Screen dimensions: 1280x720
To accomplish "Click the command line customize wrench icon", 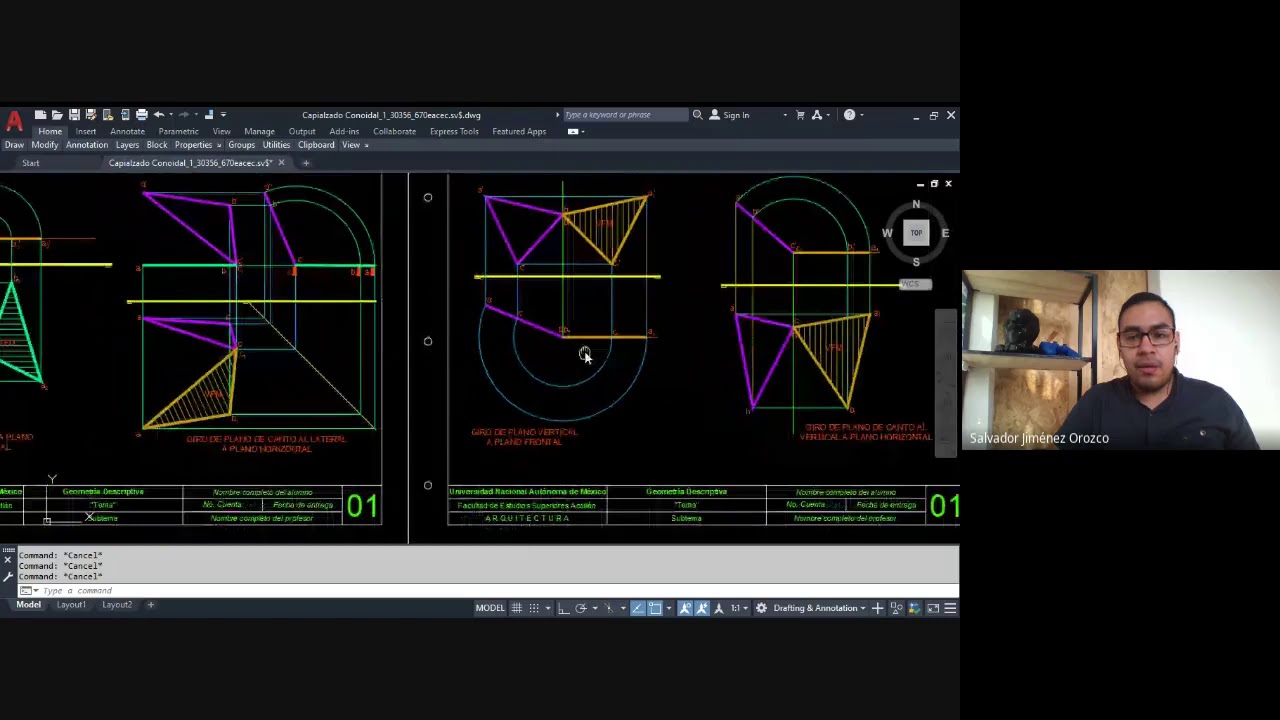I will point(8,576).
